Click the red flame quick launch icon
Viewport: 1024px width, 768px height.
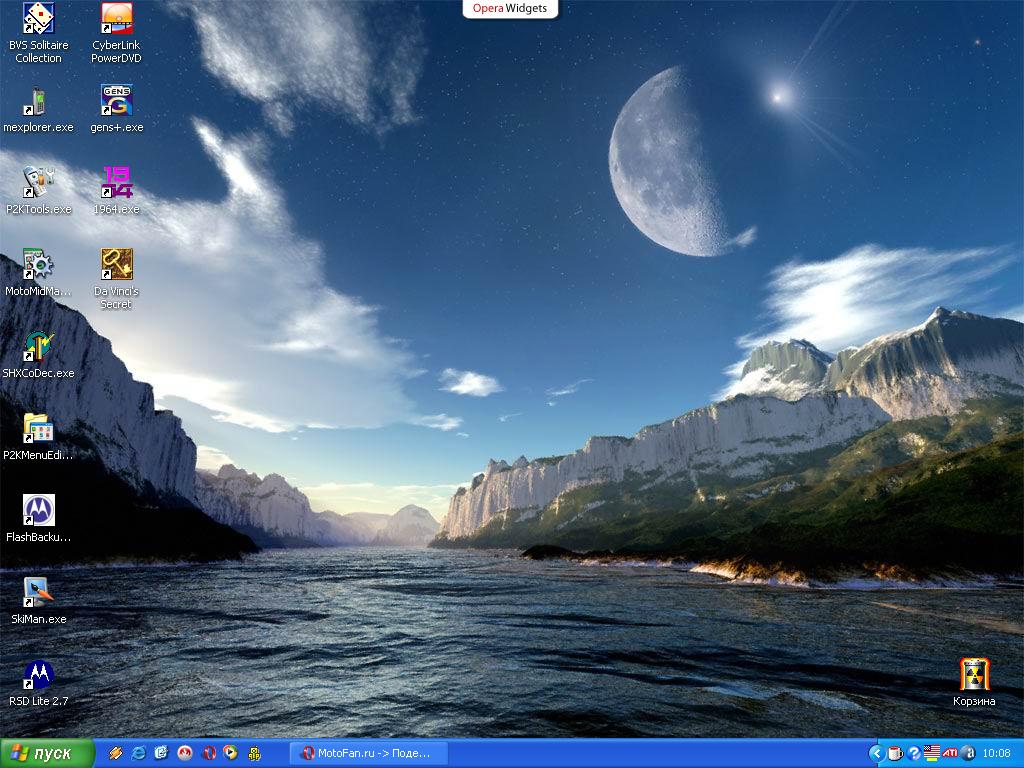click(185, 753)
